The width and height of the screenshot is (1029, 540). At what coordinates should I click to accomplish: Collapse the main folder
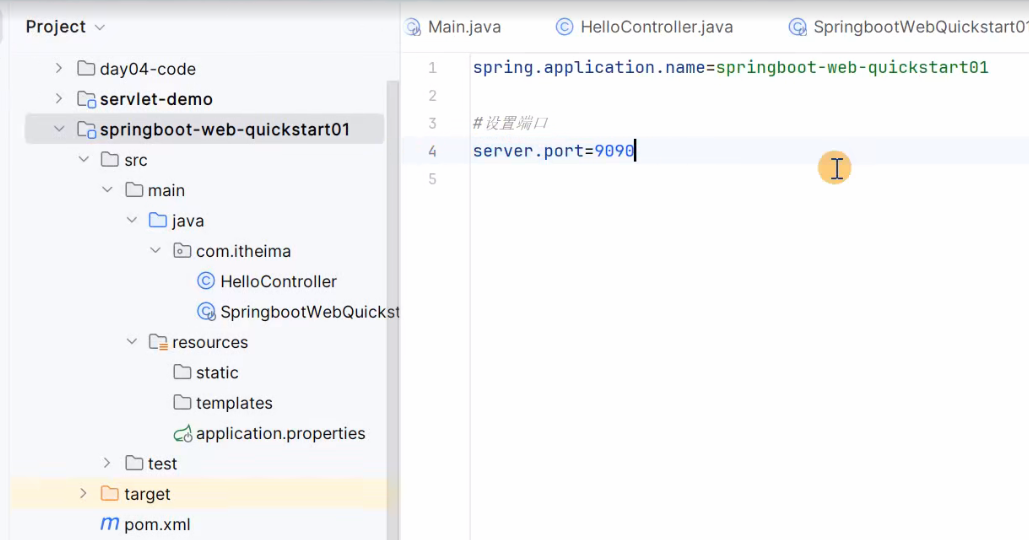pos(108,190)
